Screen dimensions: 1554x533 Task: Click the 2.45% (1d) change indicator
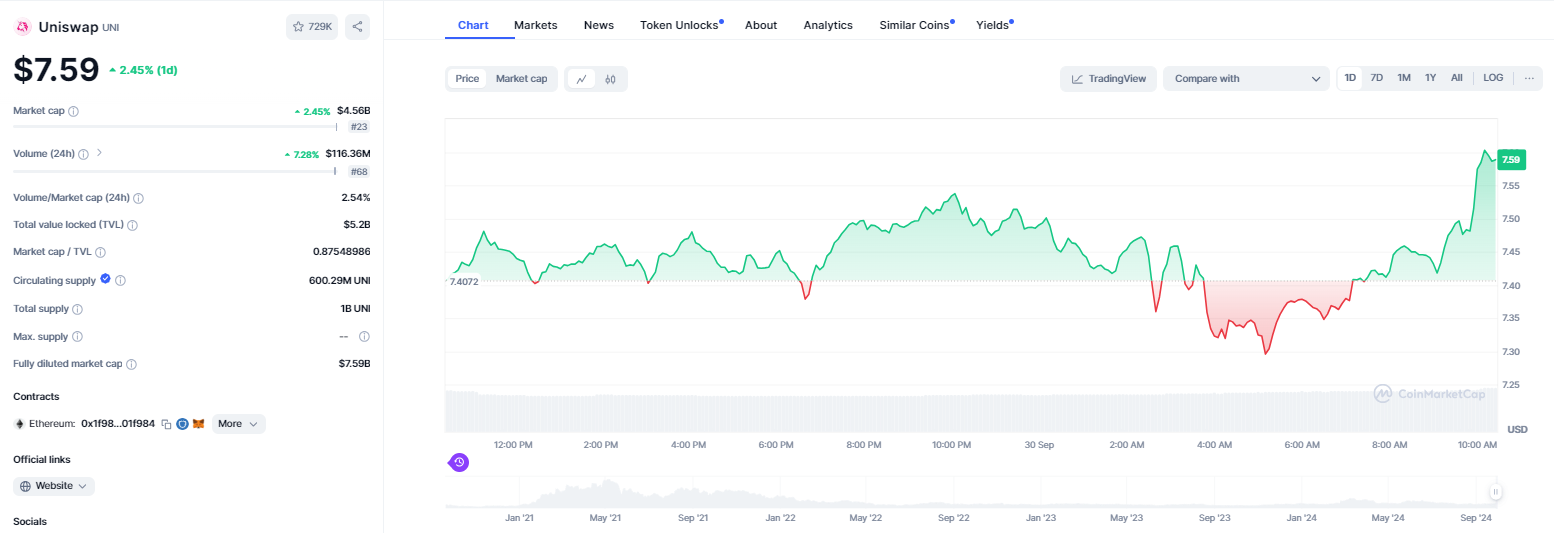point(143,70)
